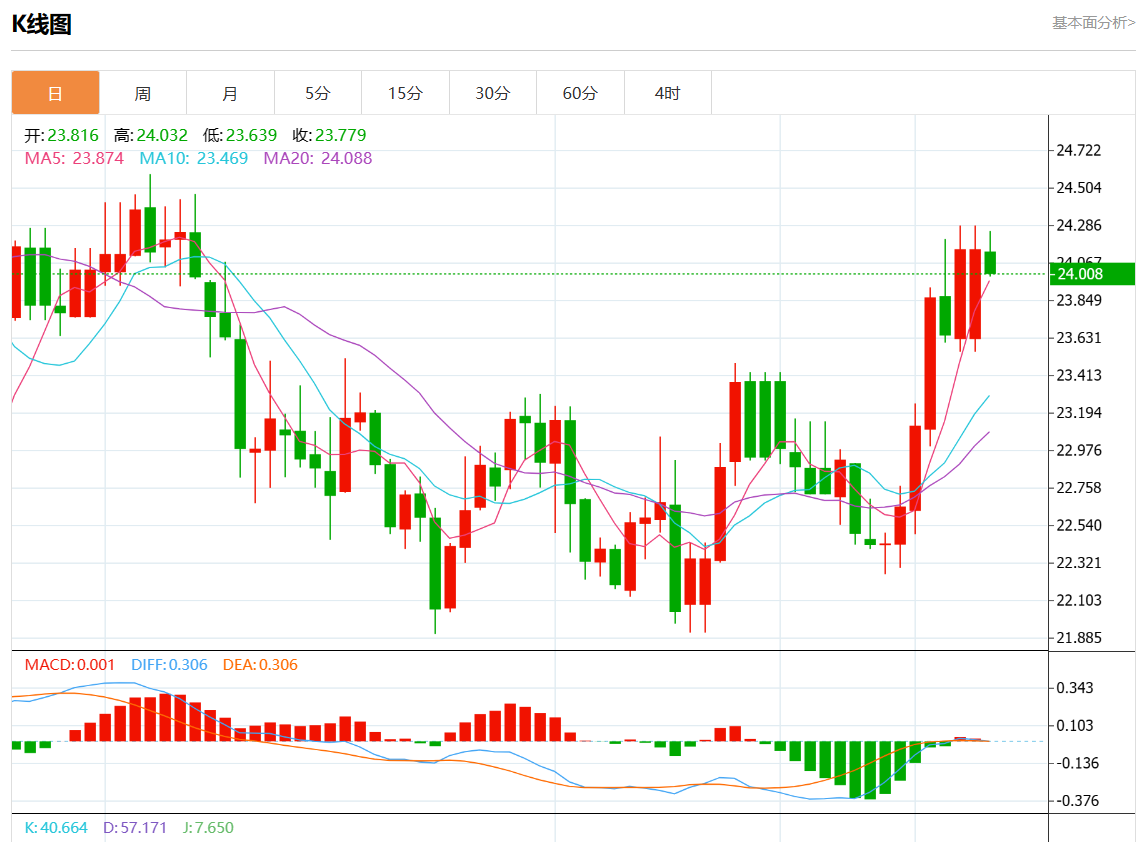Click the 23.849 price axis label
This screenshot has height=842, width=1145.
(x=1079, y=300)
